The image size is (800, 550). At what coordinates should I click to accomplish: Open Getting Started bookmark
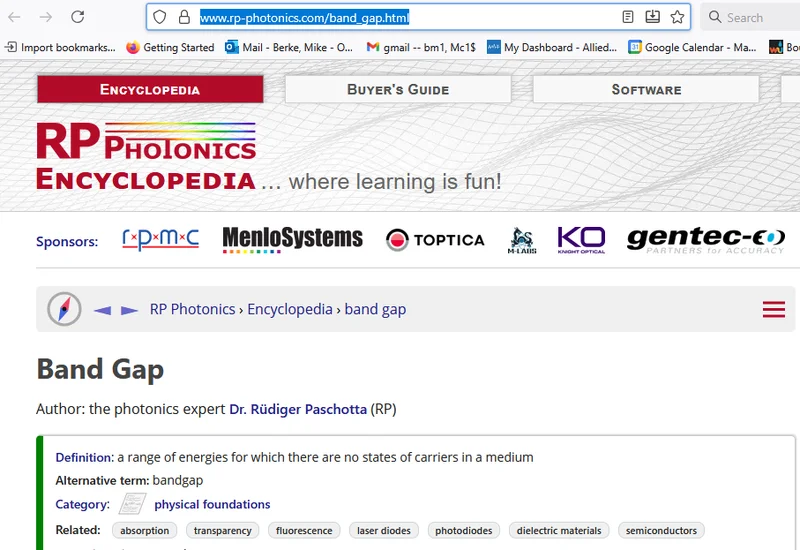[170, 47]
